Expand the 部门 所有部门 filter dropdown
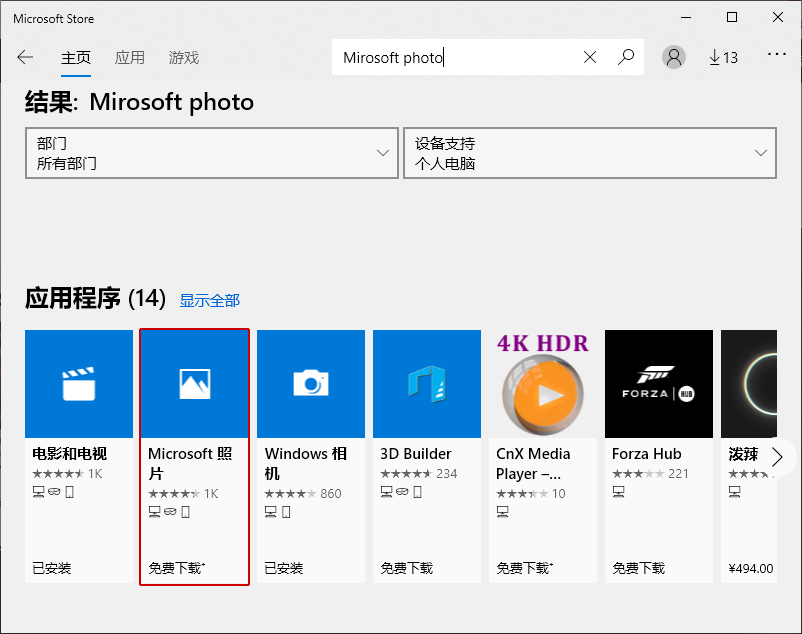 pyautogui.click(x=212, y=153)
